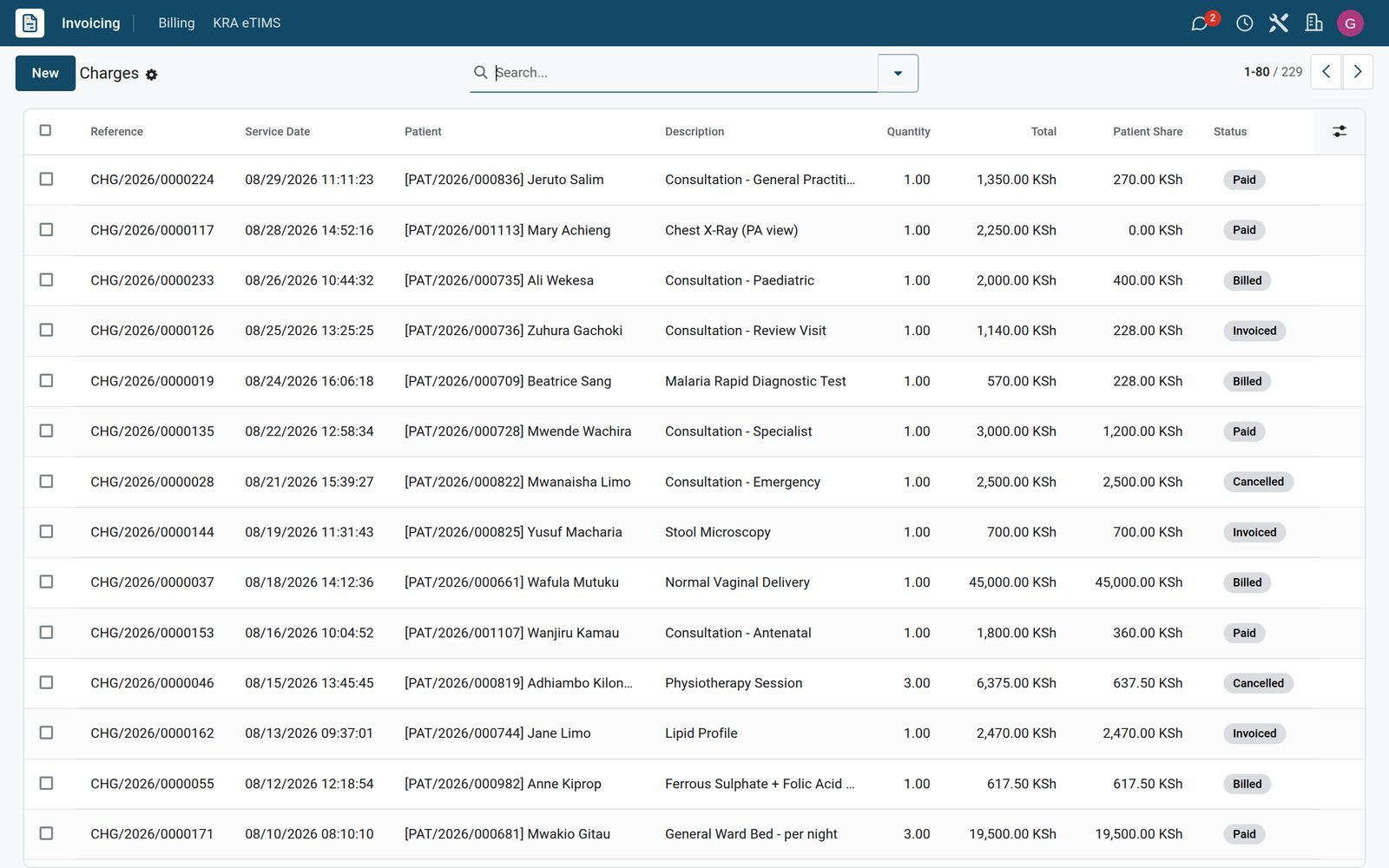Focus the Search input field

pyautogui.click(x=684, y=73)
